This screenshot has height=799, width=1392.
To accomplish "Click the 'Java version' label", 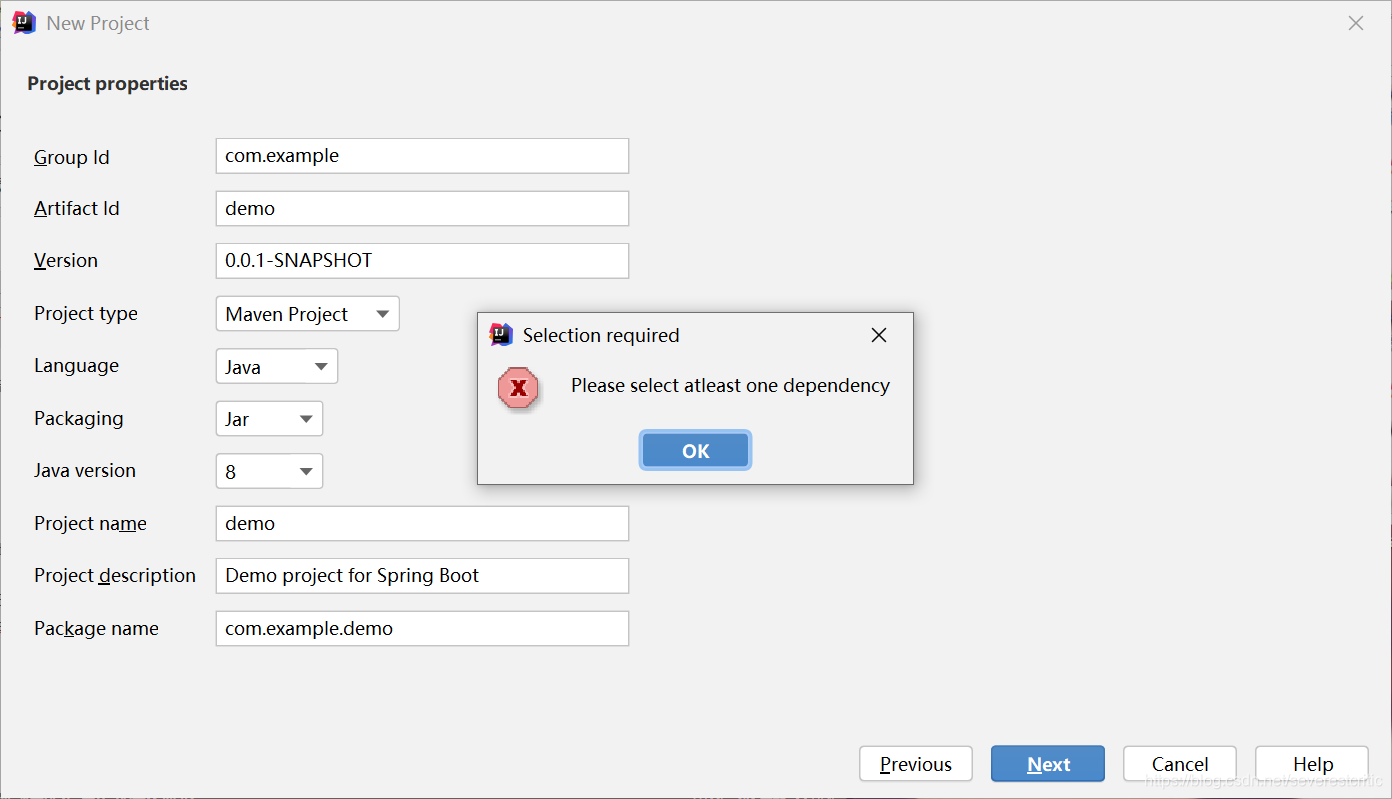I will click(85, 470).
